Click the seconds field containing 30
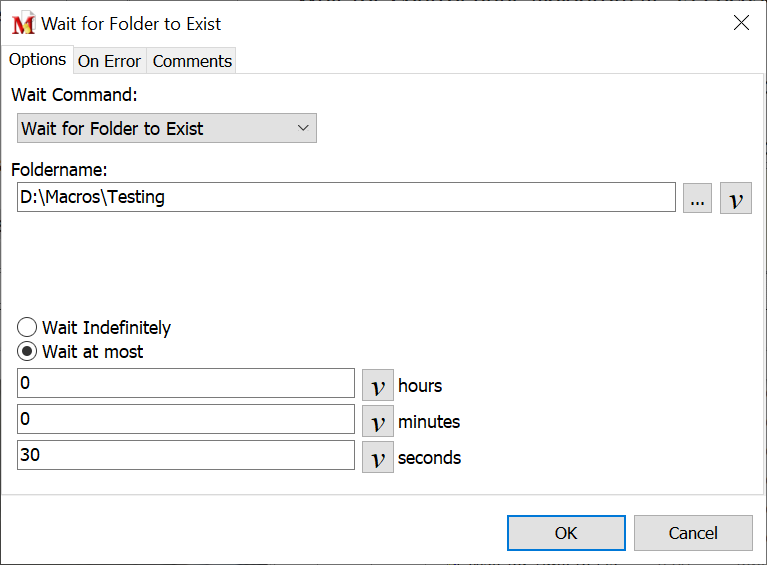 coord(185,455)
